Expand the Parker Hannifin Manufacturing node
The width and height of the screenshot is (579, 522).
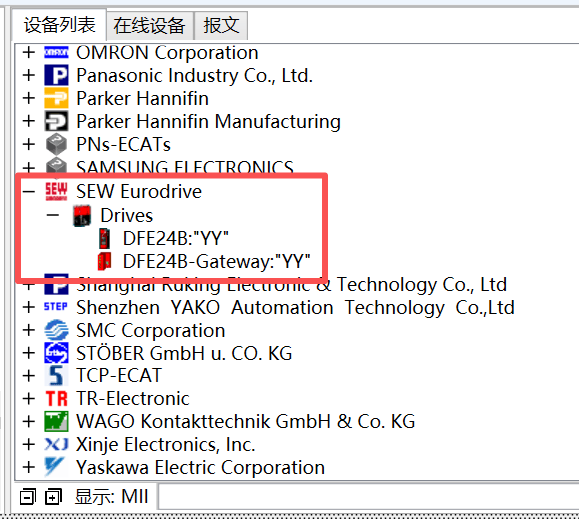[x=29, y=121]
